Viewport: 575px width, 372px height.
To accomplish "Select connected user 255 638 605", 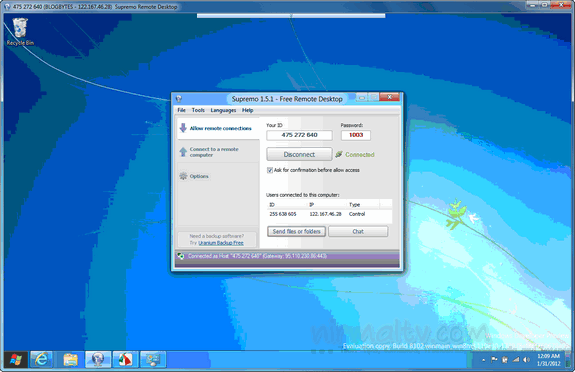I will (x=283, y=214).
